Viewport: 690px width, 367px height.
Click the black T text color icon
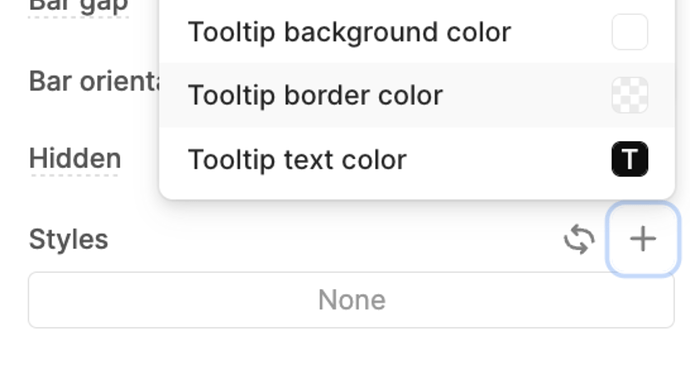[630, 159]
